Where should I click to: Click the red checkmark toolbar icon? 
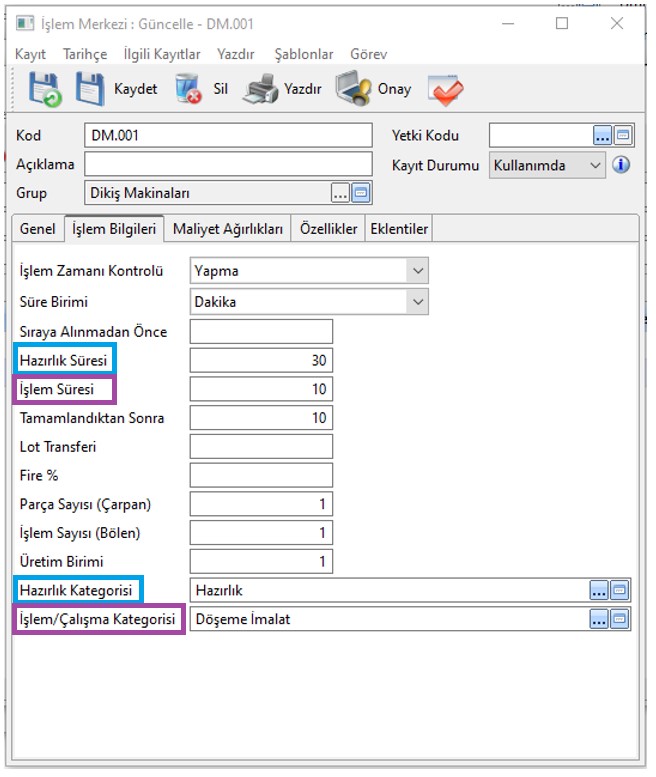(445, 90)
